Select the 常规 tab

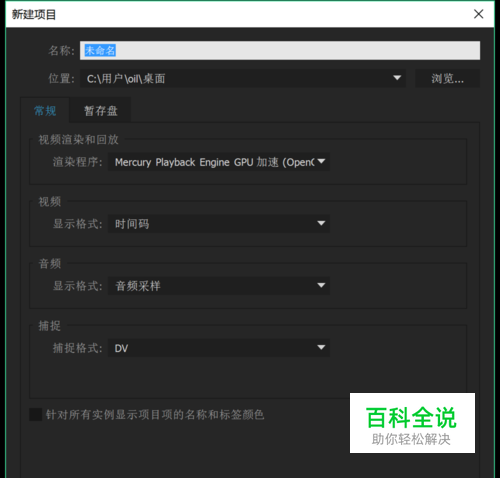tap(45, 111)
